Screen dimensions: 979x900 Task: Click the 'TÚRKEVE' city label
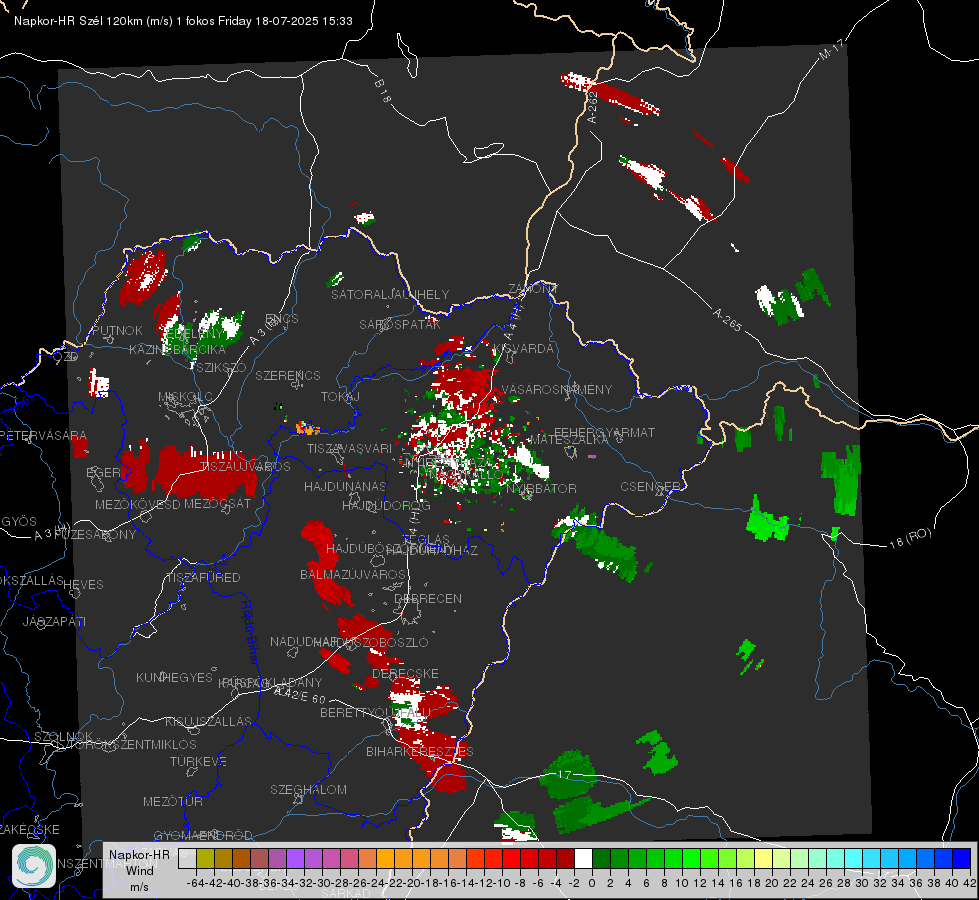tap(198, 761)
